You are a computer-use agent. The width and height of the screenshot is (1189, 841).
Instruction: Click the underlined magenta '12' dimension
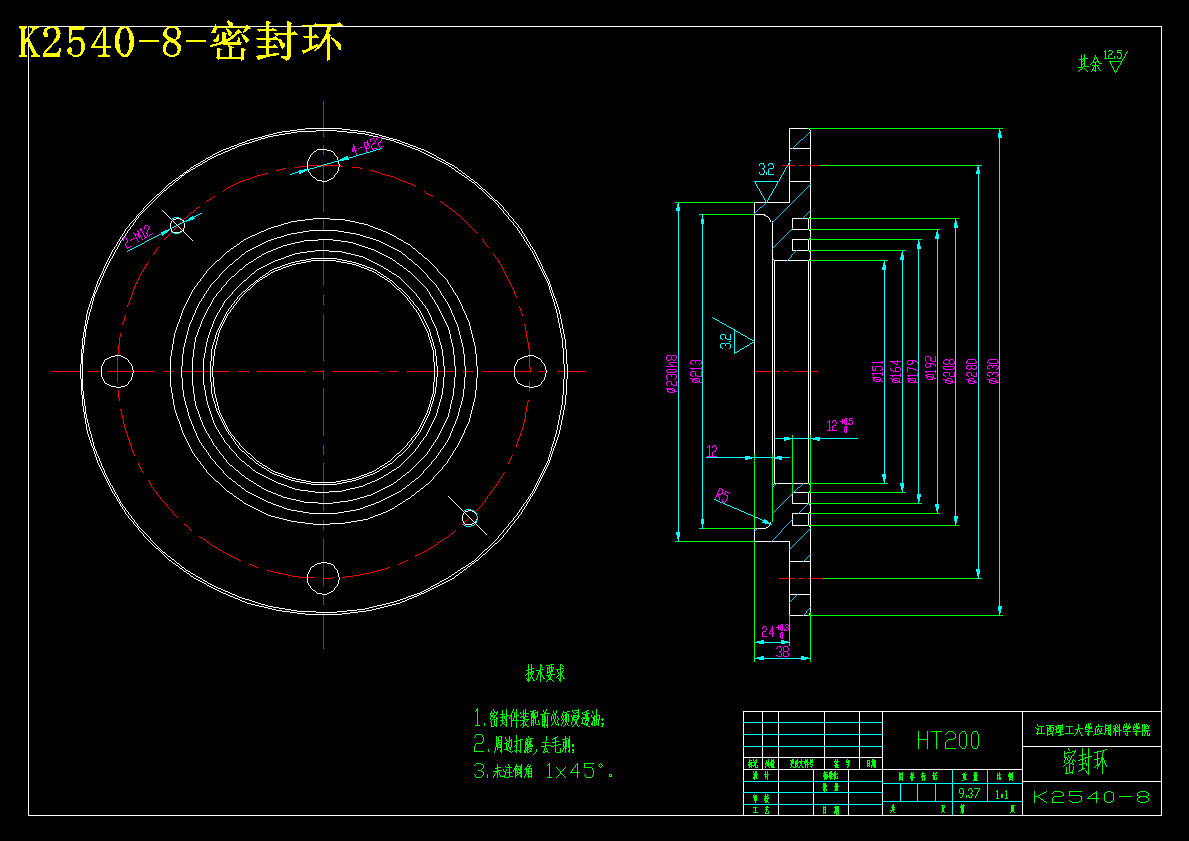tap(712, 451)
